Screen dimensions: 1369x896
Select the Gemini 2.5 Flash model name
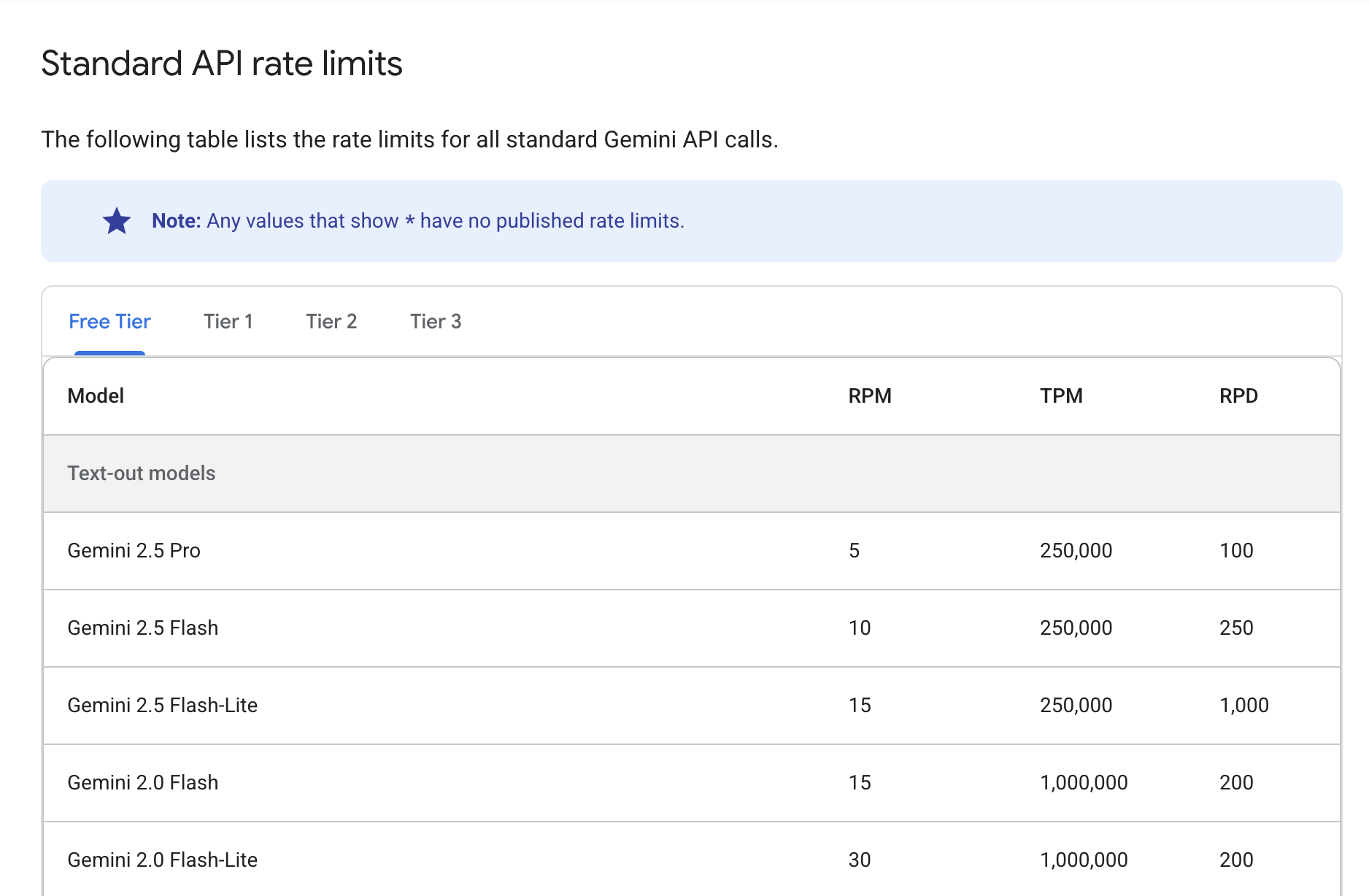[x=143, y=628]
